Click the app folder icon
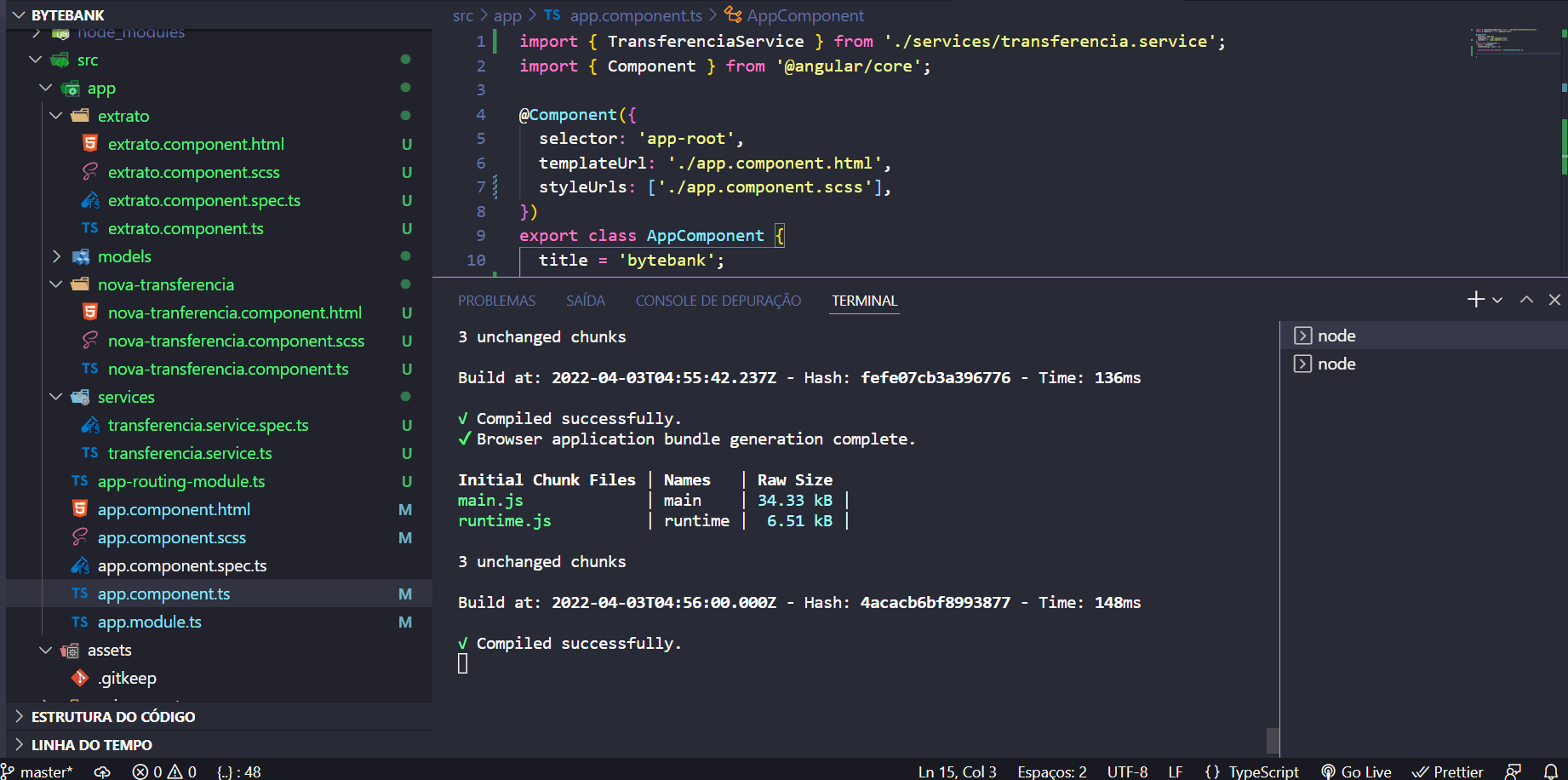 (x=70, y=88)
